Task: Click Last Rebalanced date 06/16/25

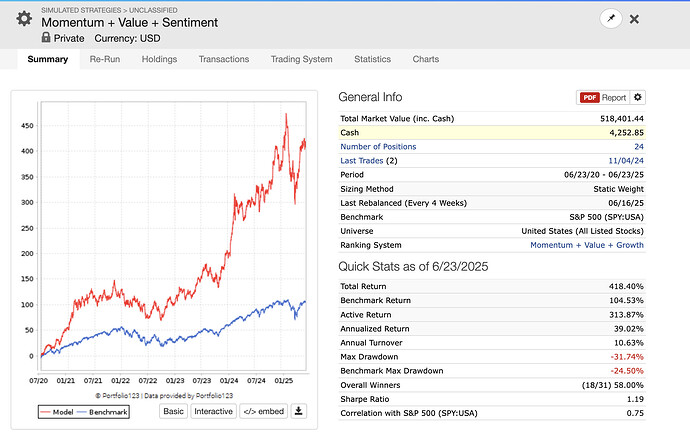Action: pyautogui.click(x=626, y=203)
